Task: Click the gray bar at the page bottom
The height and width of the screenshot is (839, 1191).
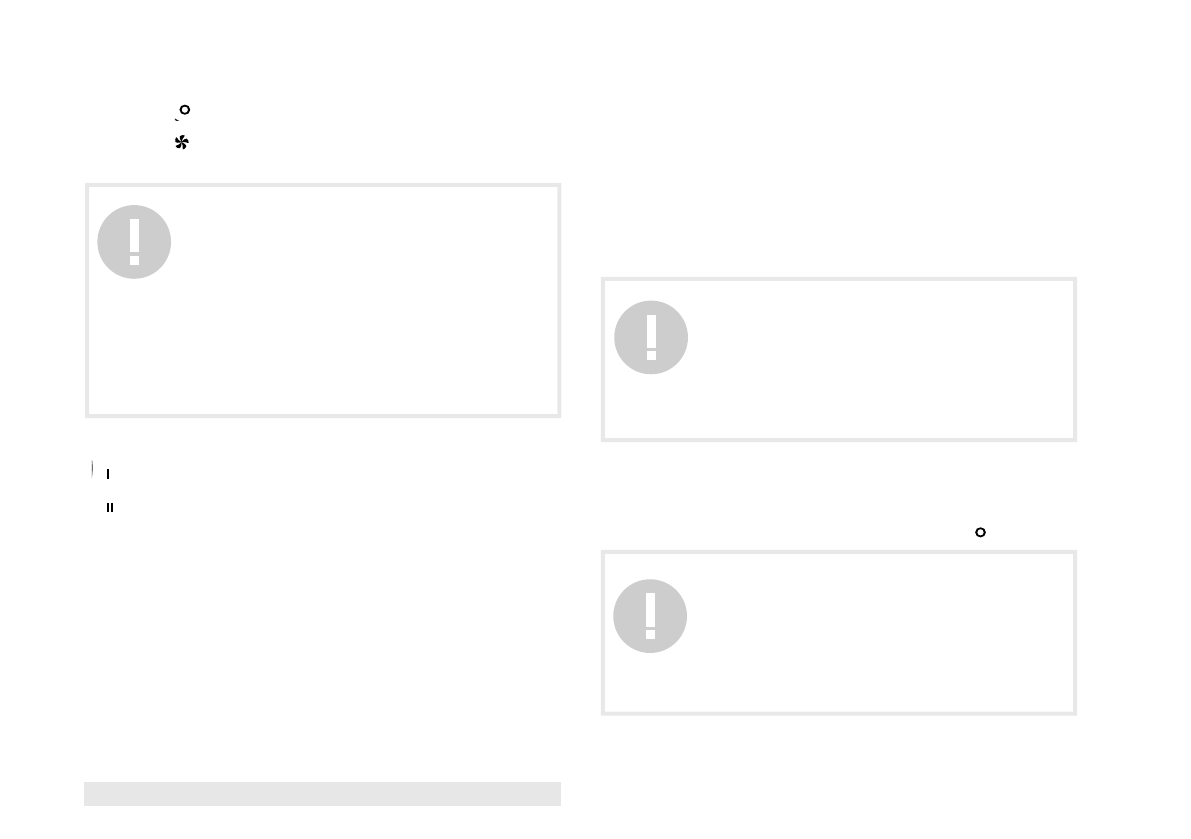Action: [x=322, y=794]
